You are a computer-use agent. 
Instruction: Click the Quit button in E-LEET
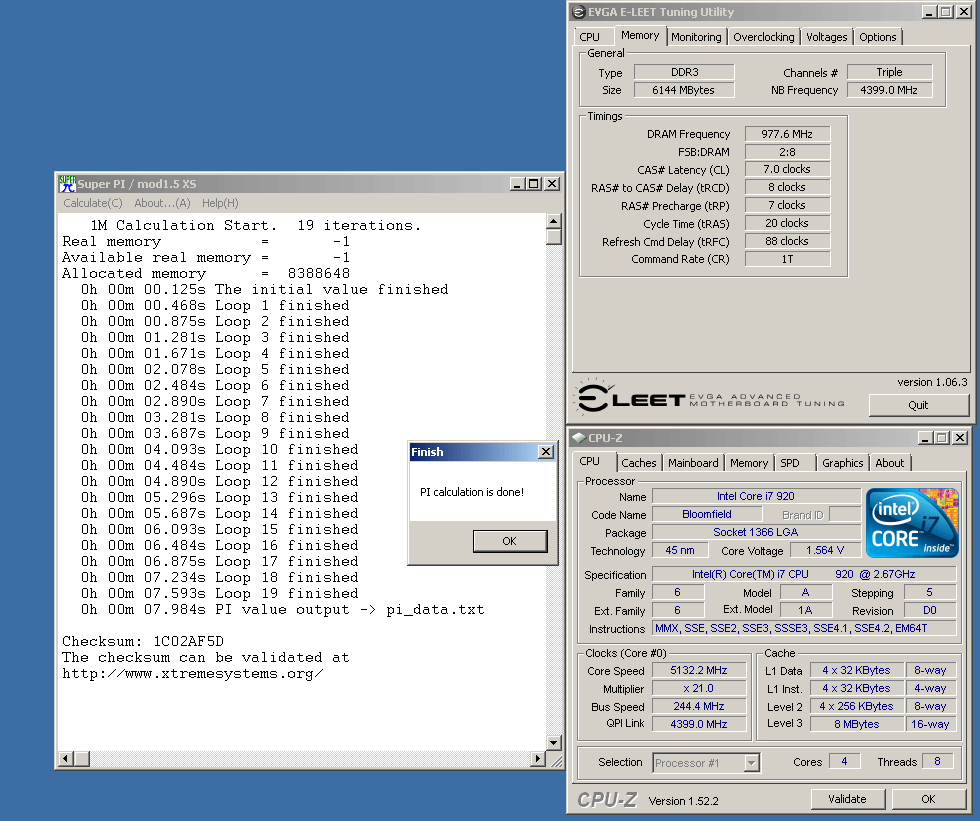pyautogui.click(x=918, y=405)
